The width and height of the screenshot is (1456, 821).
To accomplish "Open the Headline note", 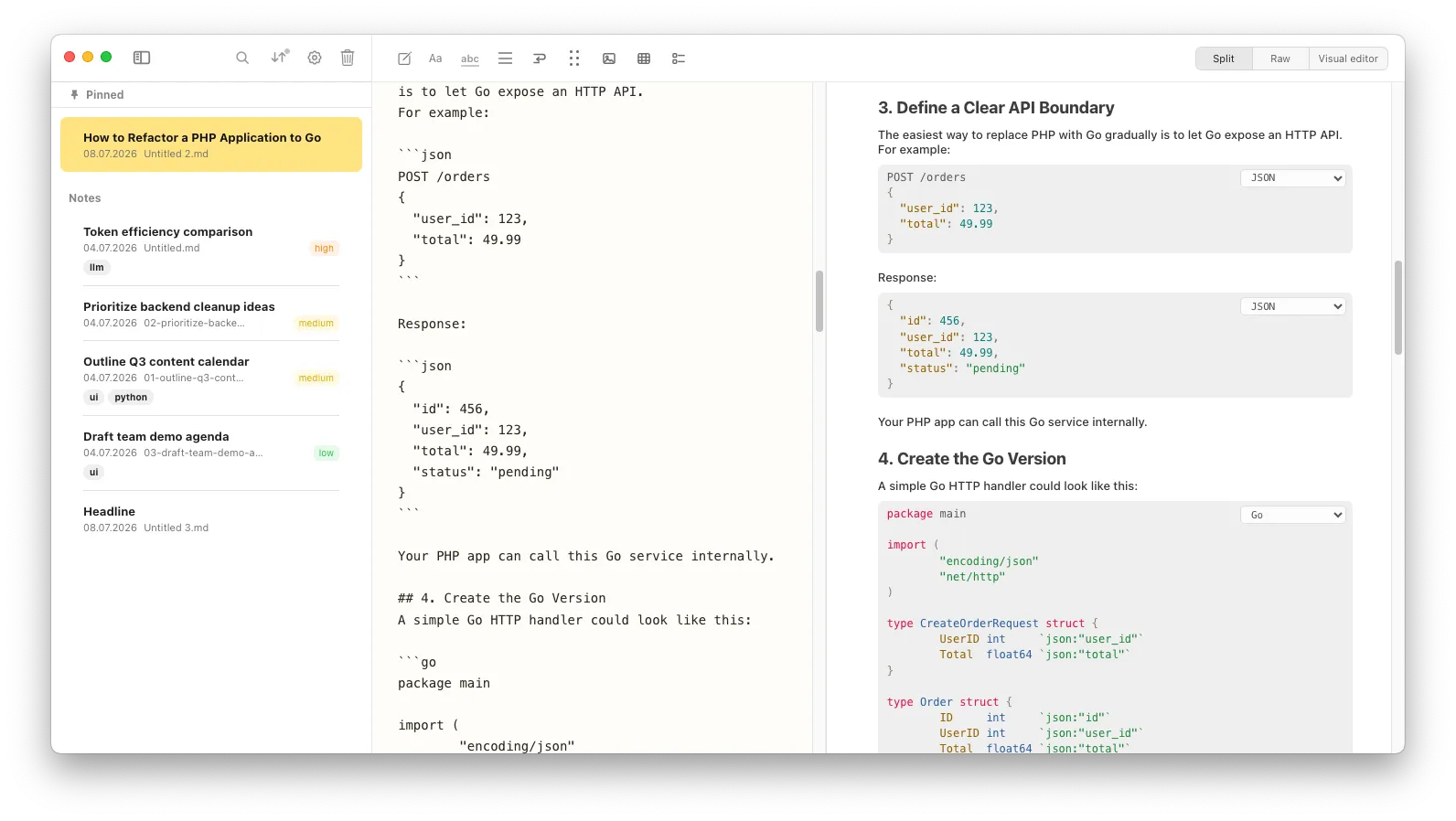I will 211,518.
